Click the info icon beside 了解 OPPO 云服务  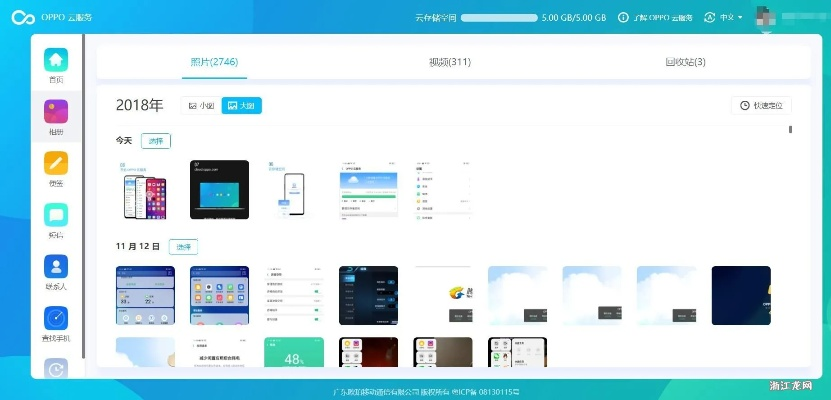624,18
